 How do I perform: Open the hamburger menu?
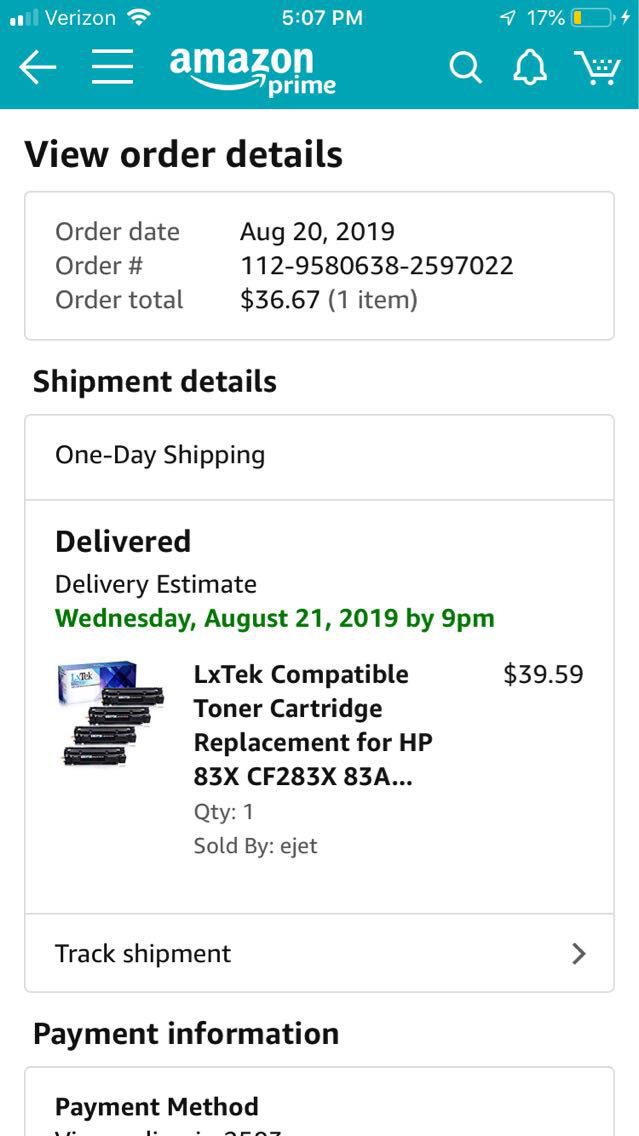point(113,68)
